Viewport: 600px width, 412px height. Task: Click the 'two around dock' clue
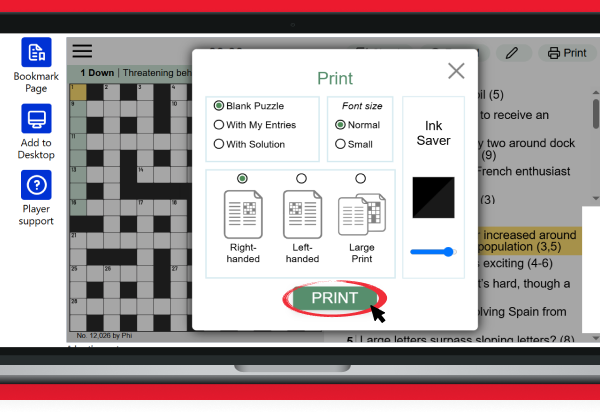(x=527, y=149)
